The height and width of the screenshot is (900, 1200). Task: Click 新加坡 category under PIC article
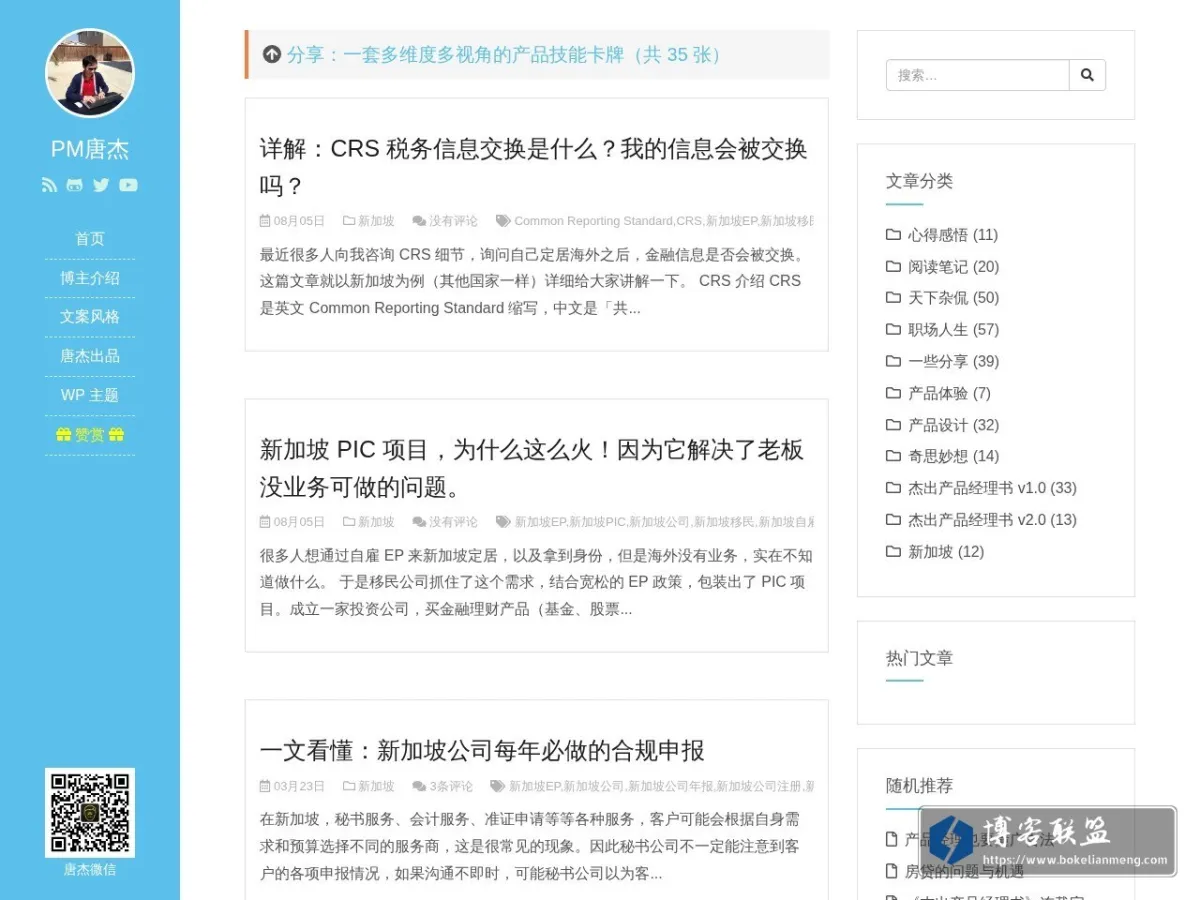(376, 522)
